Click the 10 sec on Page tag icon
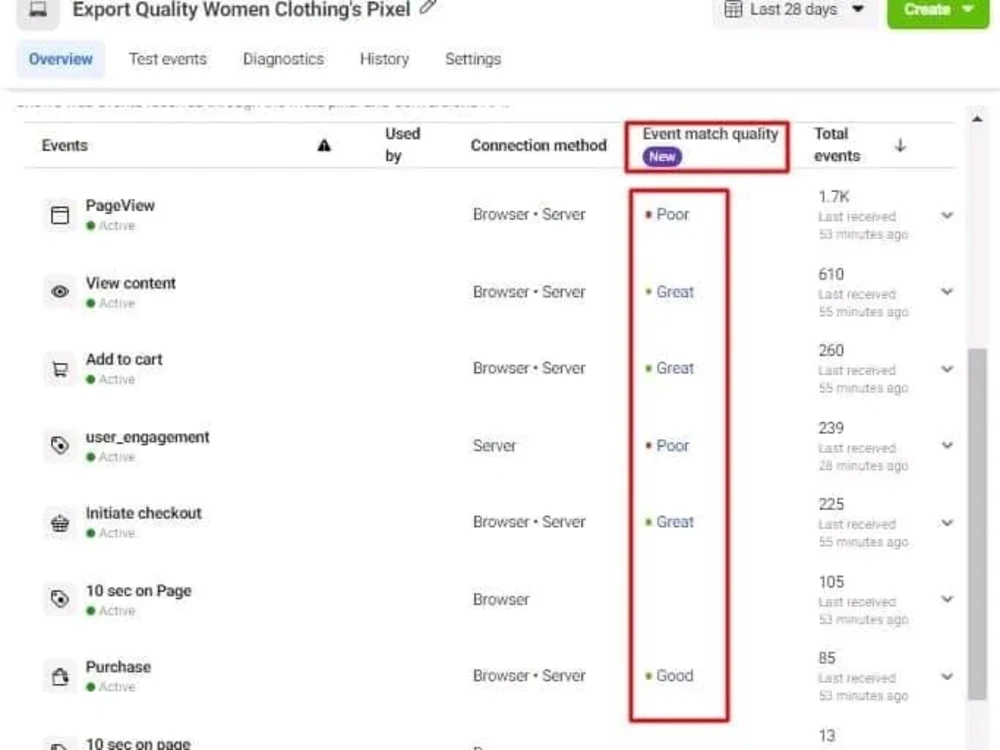This screenshot has width=1000, height=750. 60,599
